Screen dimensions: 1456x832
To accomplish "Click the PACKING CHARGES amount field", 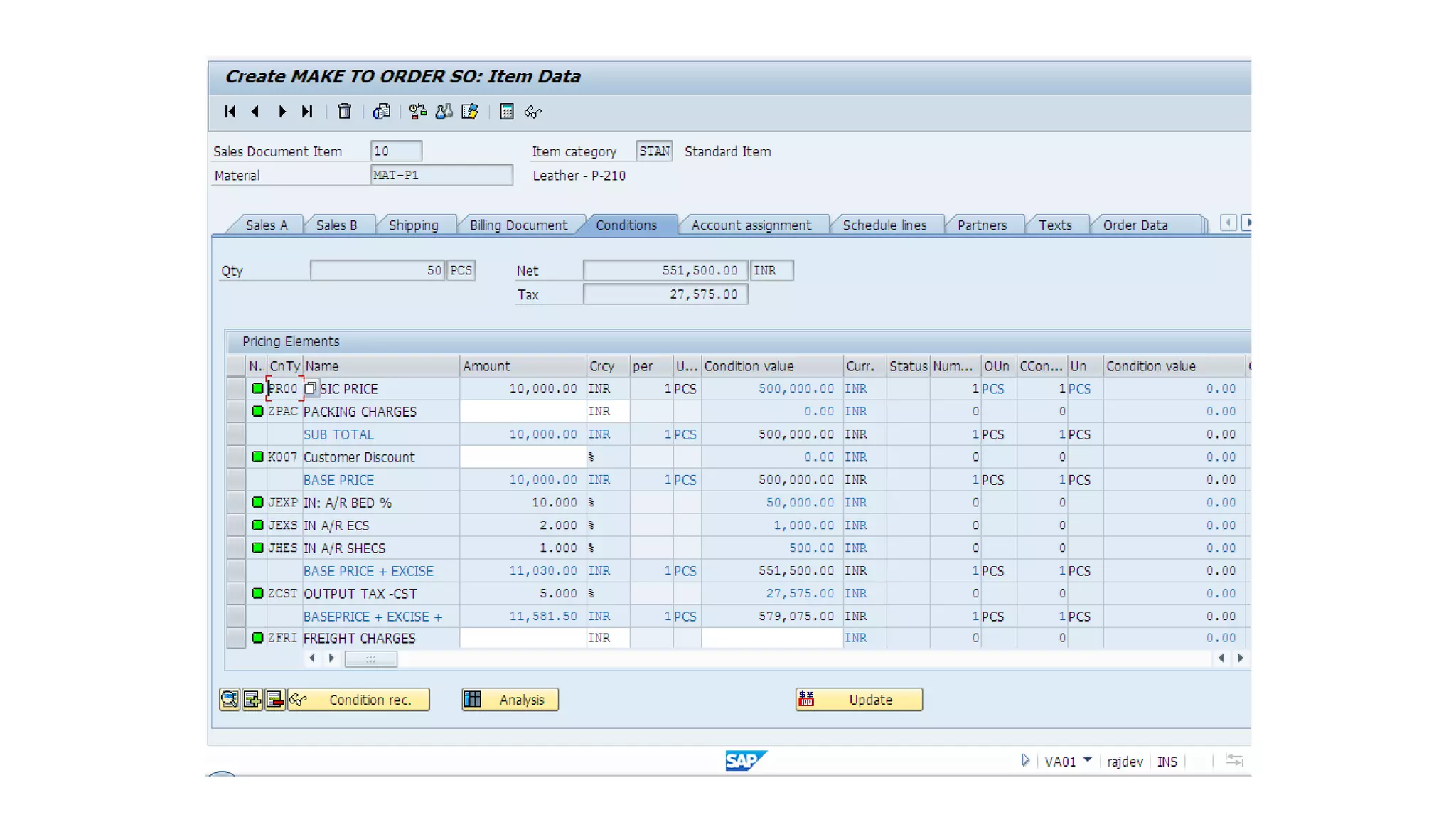I will click(x=523, y=412).
